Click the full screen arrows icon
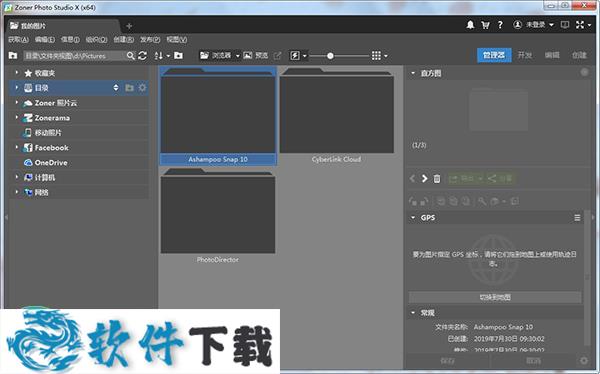Screen dimensions: 600x374 point(580,25)
